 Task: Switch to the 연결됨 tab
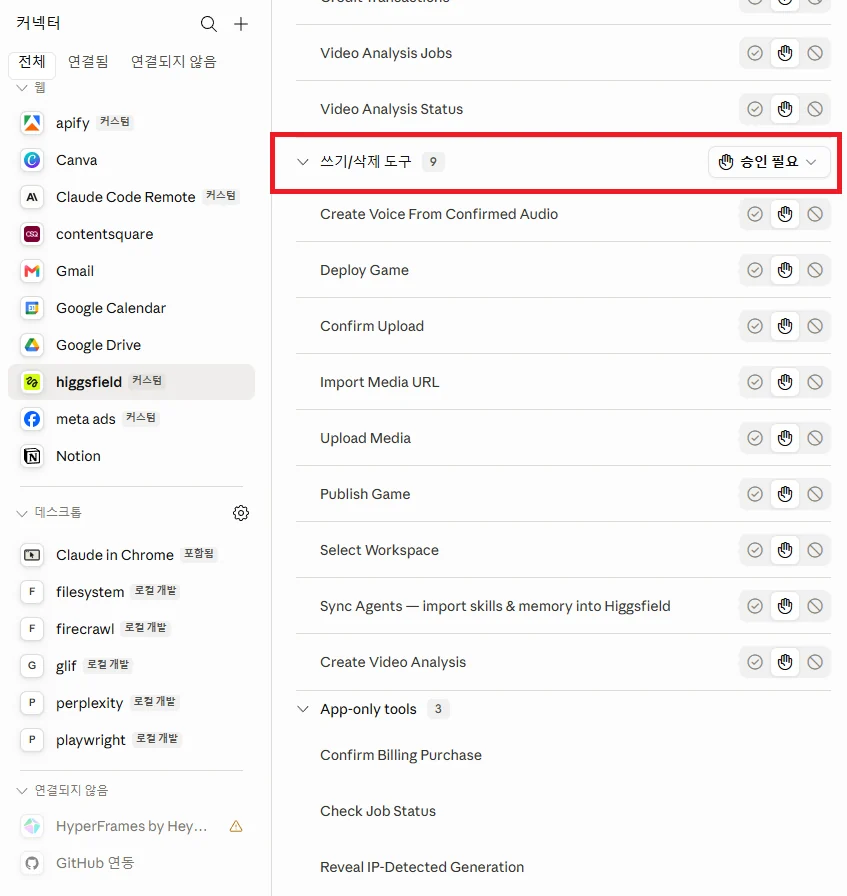[x=88, y=62]
